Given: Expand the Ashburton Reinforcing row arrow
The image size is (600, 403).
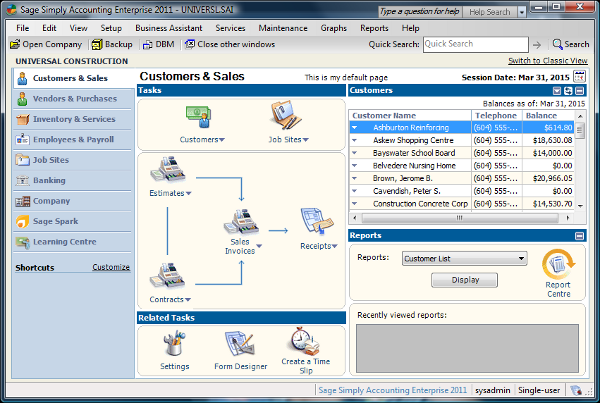Looking at the screenshot, I should coord(355,127).
